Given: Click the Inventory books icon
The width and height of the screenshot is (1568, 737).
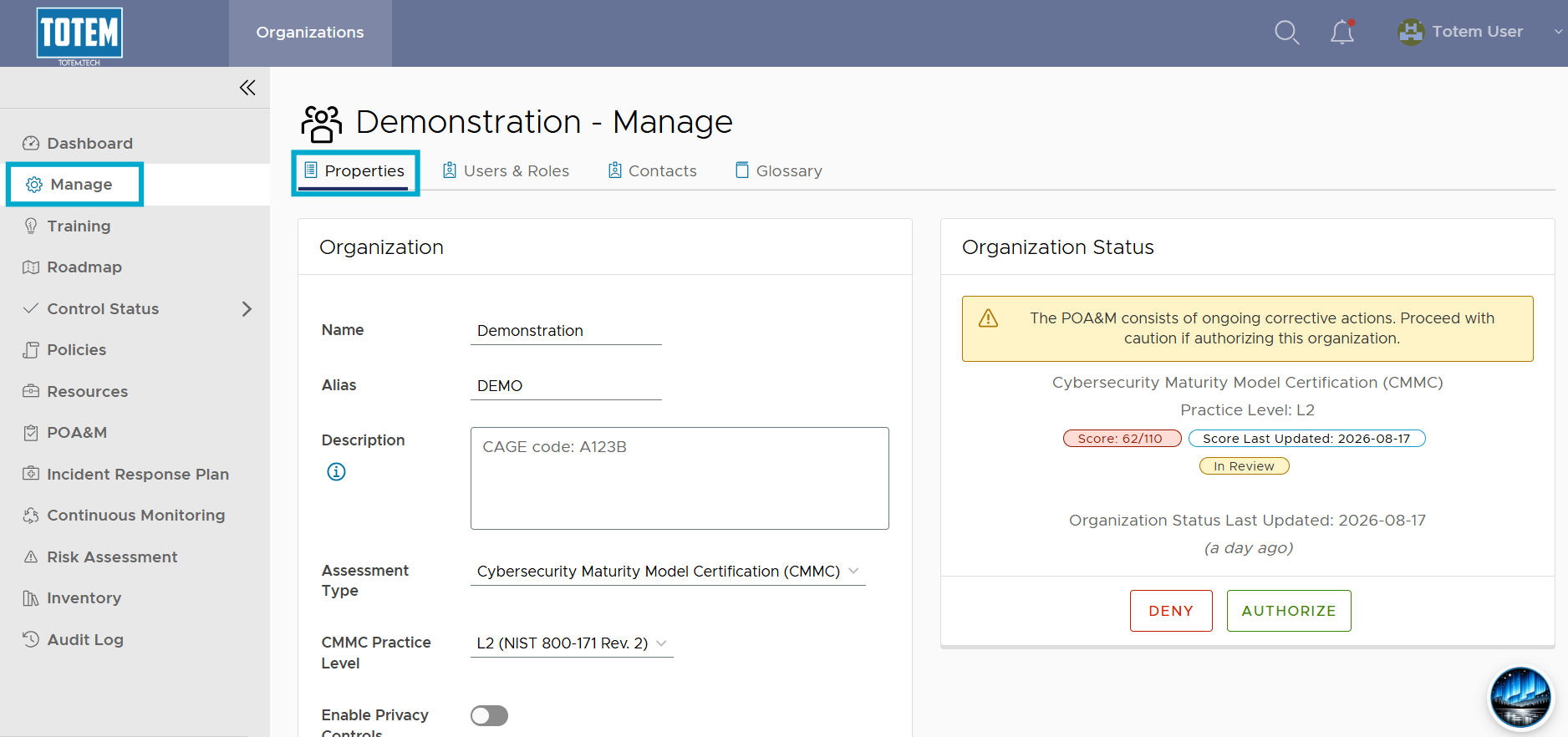Looking at the screenshot, I should 31,598.
